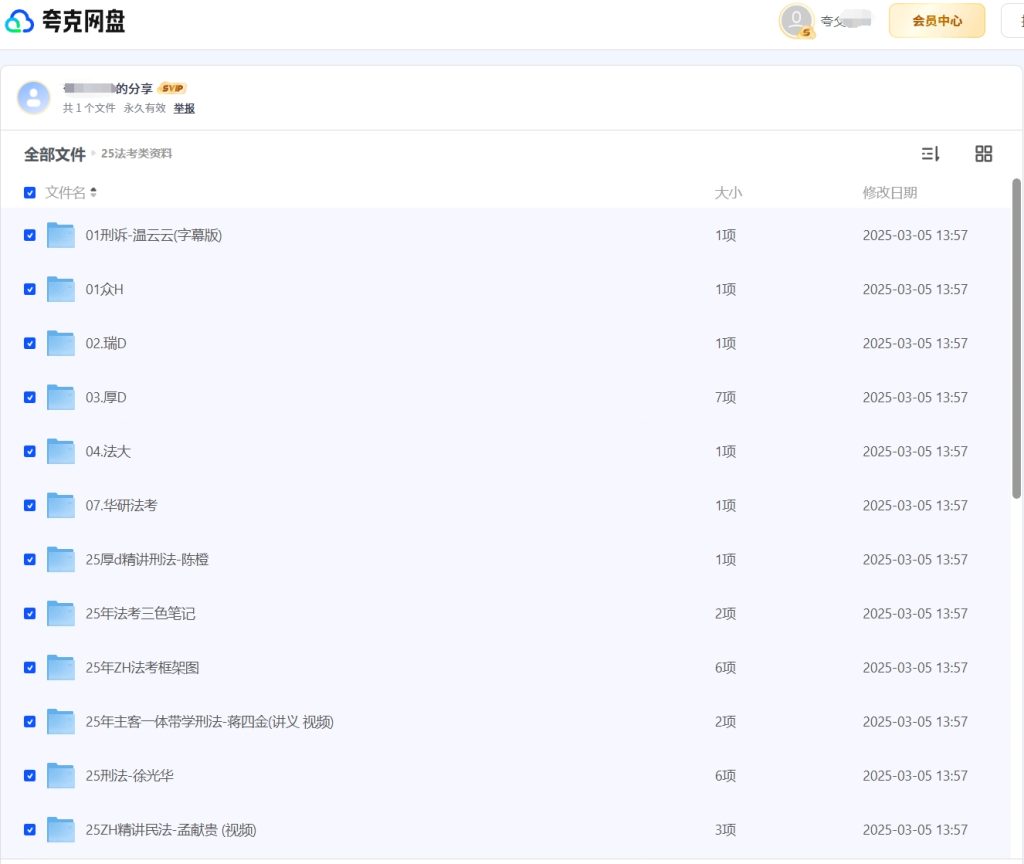
Task: Click folder icon for 04.法大
Action: point(61,451)
